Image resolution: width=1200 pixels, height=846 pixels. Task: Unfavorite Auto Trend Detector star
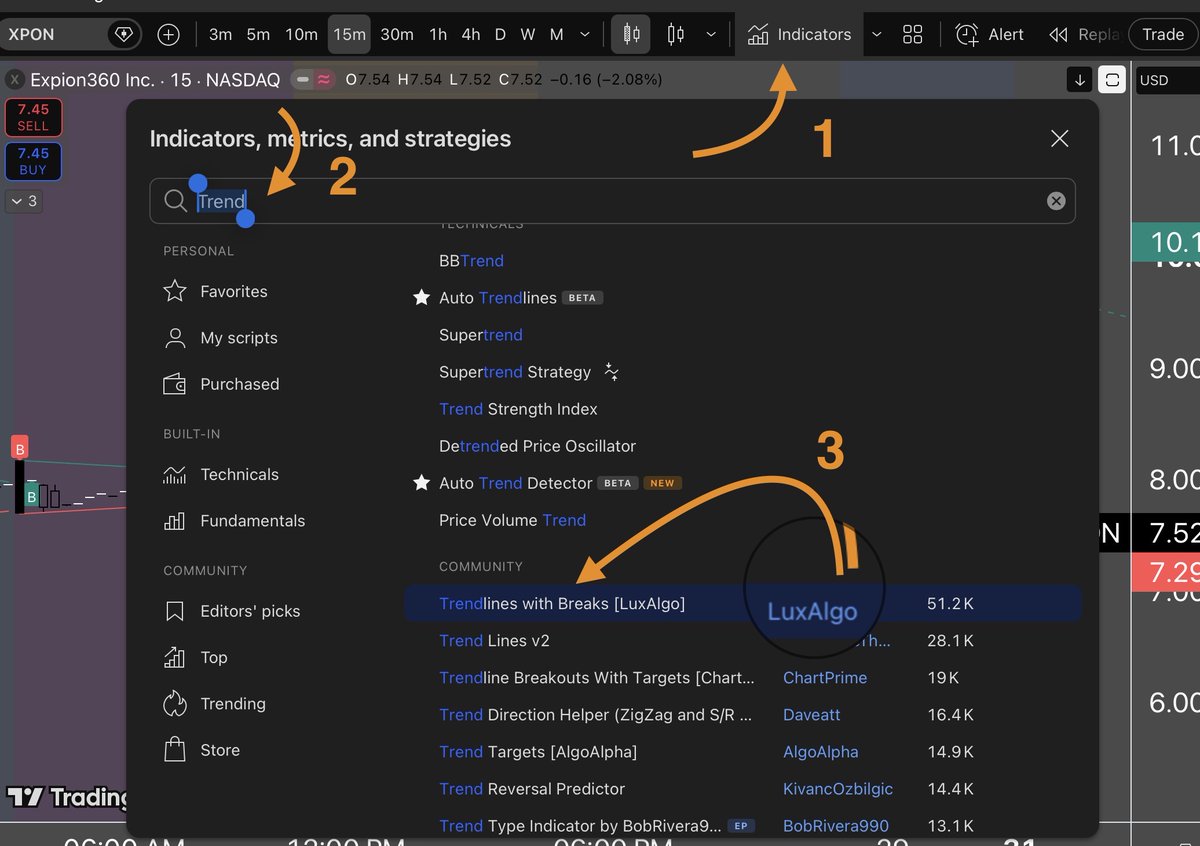pyautogui.click(x=422, y=483)
